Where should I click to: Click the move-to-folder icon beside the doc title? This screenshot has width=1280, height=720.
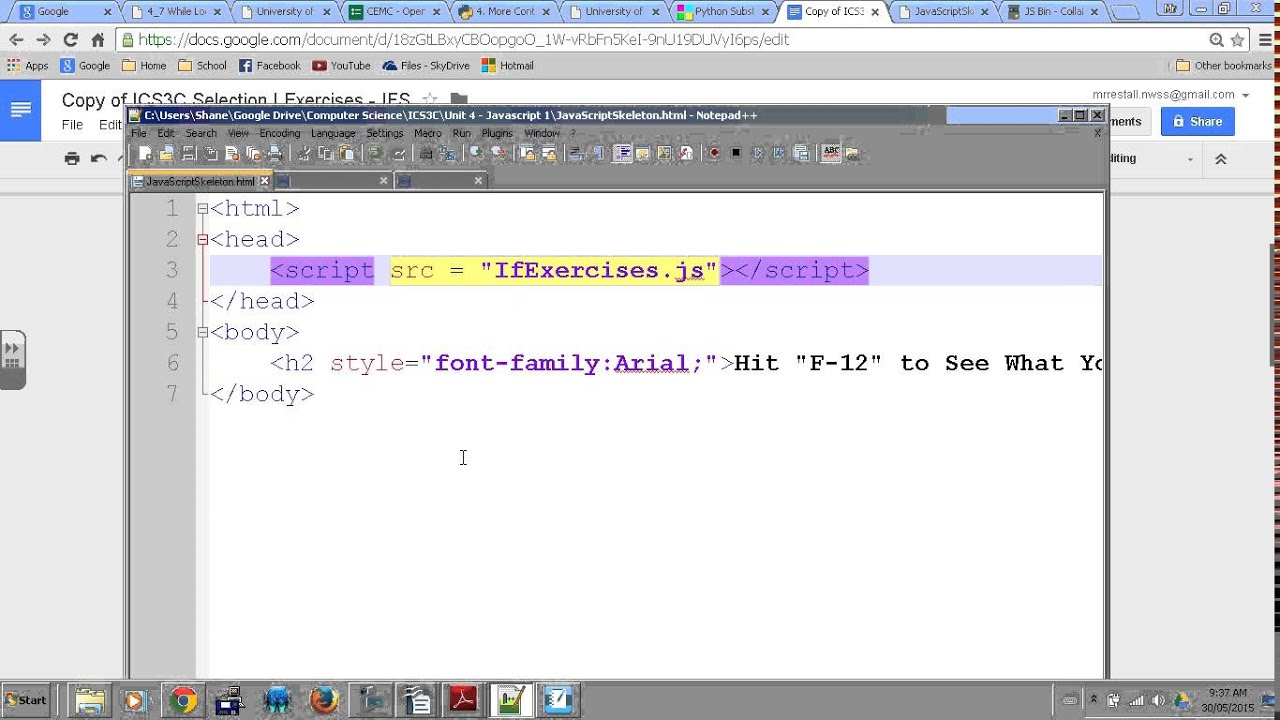tap(459, 99)
